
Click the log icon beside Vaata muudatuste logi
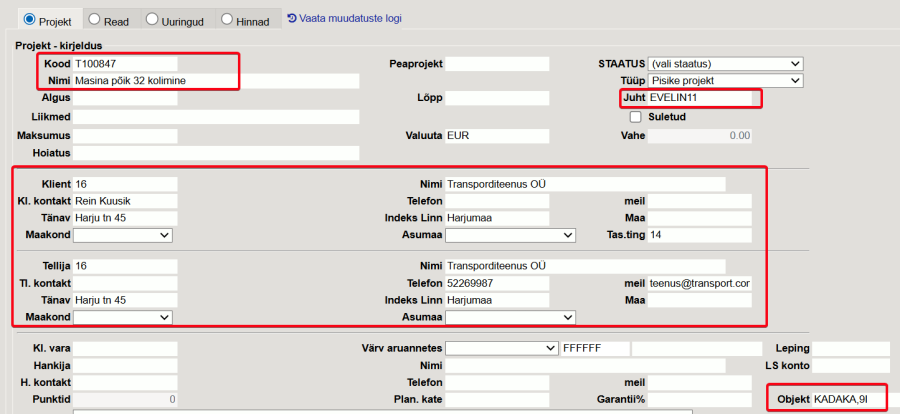292,18
